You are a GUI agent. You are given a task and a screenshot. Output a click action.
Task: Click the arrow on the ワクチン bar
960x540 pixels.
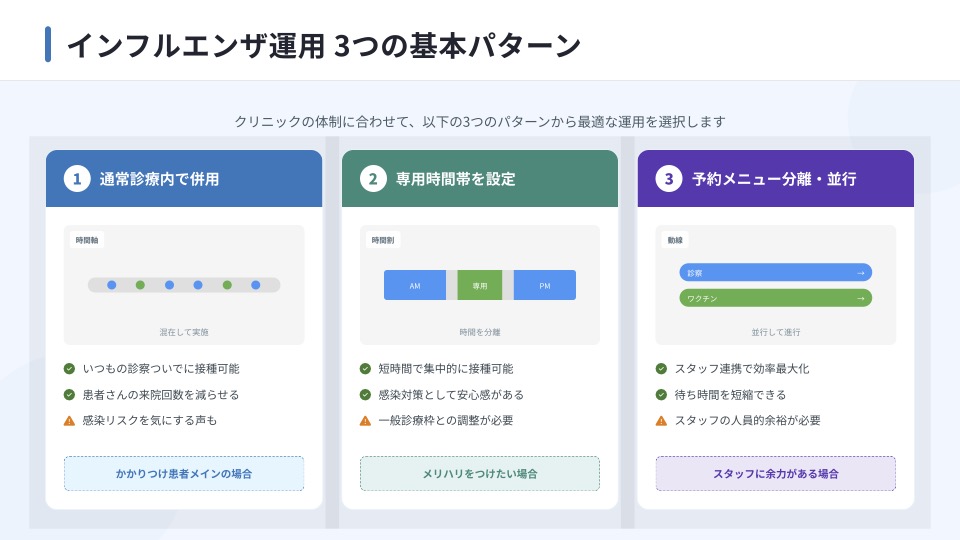tap(860, 298)
